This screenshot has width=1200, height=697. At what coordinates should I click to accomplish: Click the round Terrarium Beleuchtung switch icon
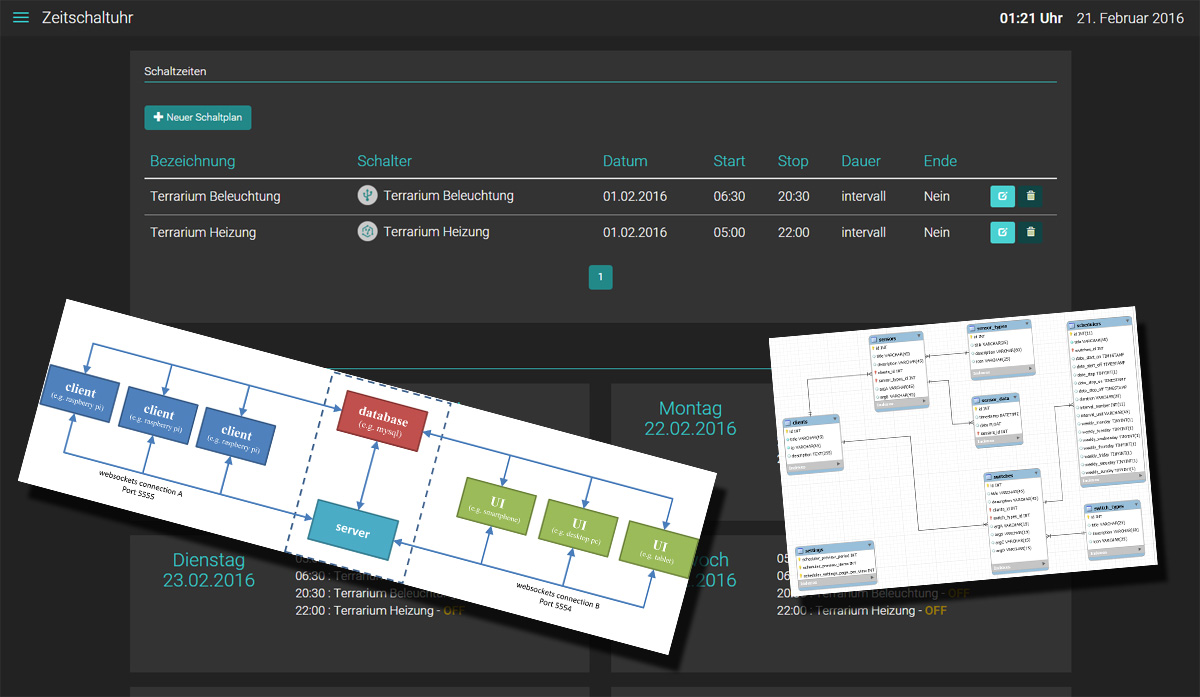point(368,196)
